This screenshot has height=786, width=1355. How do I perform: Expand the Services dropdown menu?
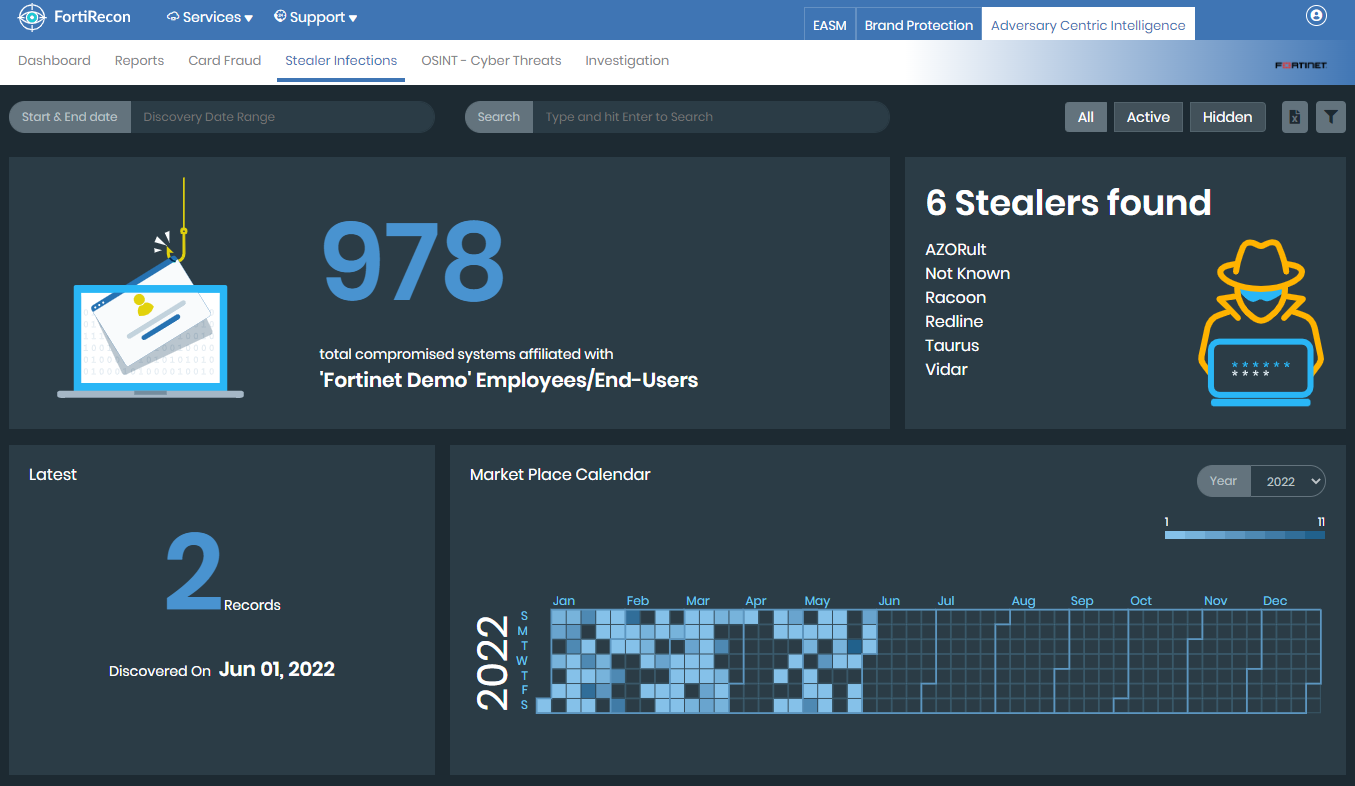(210, 17)
